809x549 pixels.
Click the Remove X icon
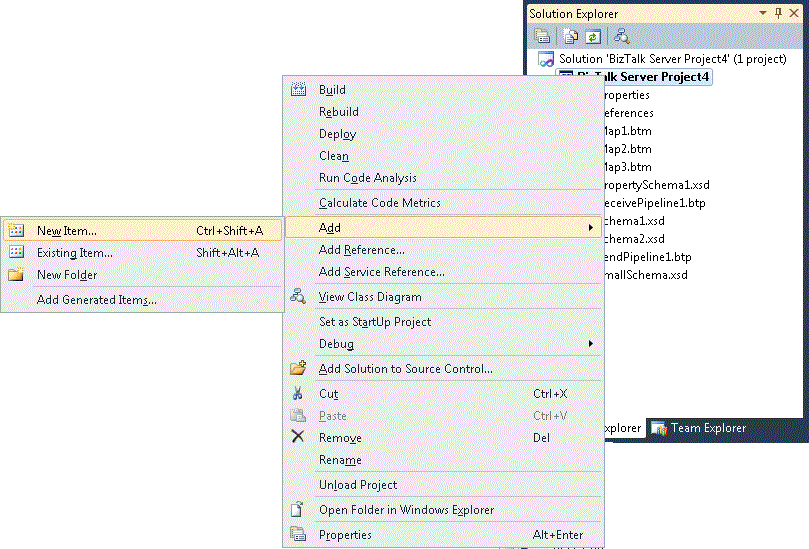click(298, 437)
